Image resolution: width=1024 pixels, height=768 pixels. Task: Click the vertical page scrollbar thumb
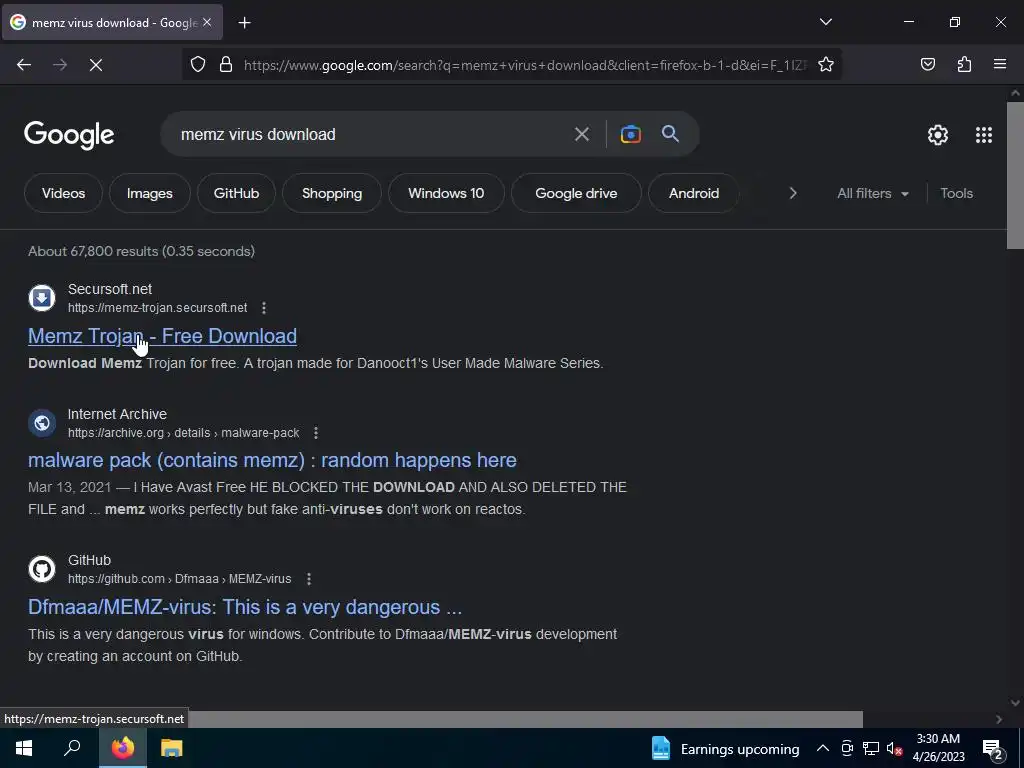pyautogui.click(x=1015, y=175)
